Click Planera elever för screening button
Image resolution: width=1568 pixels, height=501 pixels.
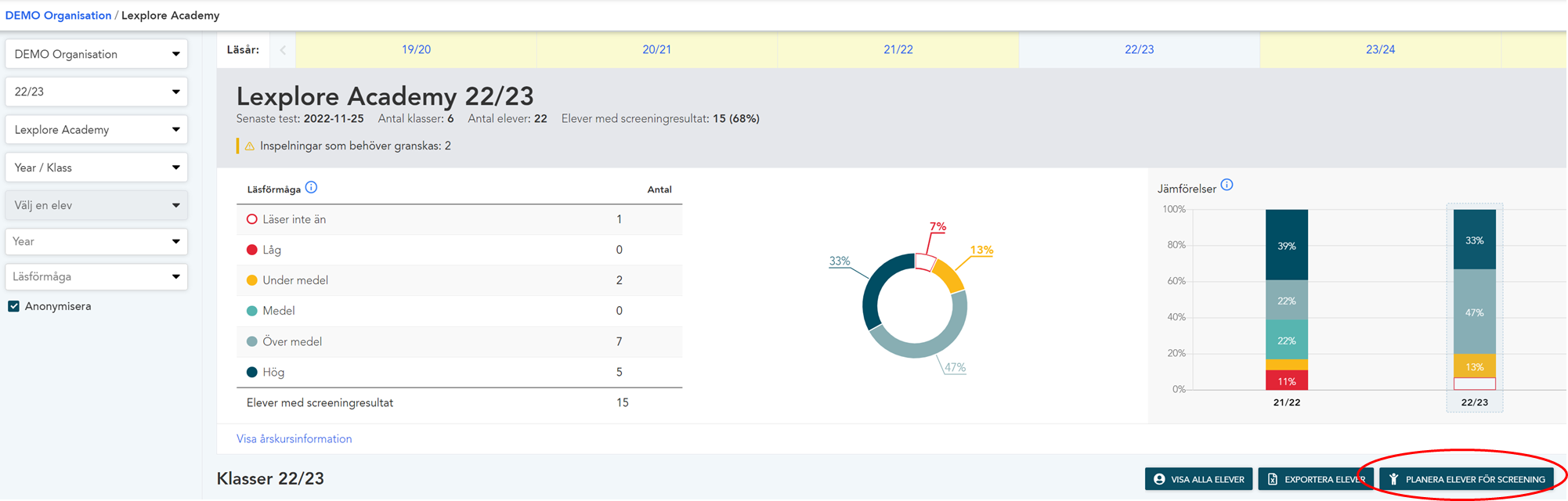coord(1467,479)
